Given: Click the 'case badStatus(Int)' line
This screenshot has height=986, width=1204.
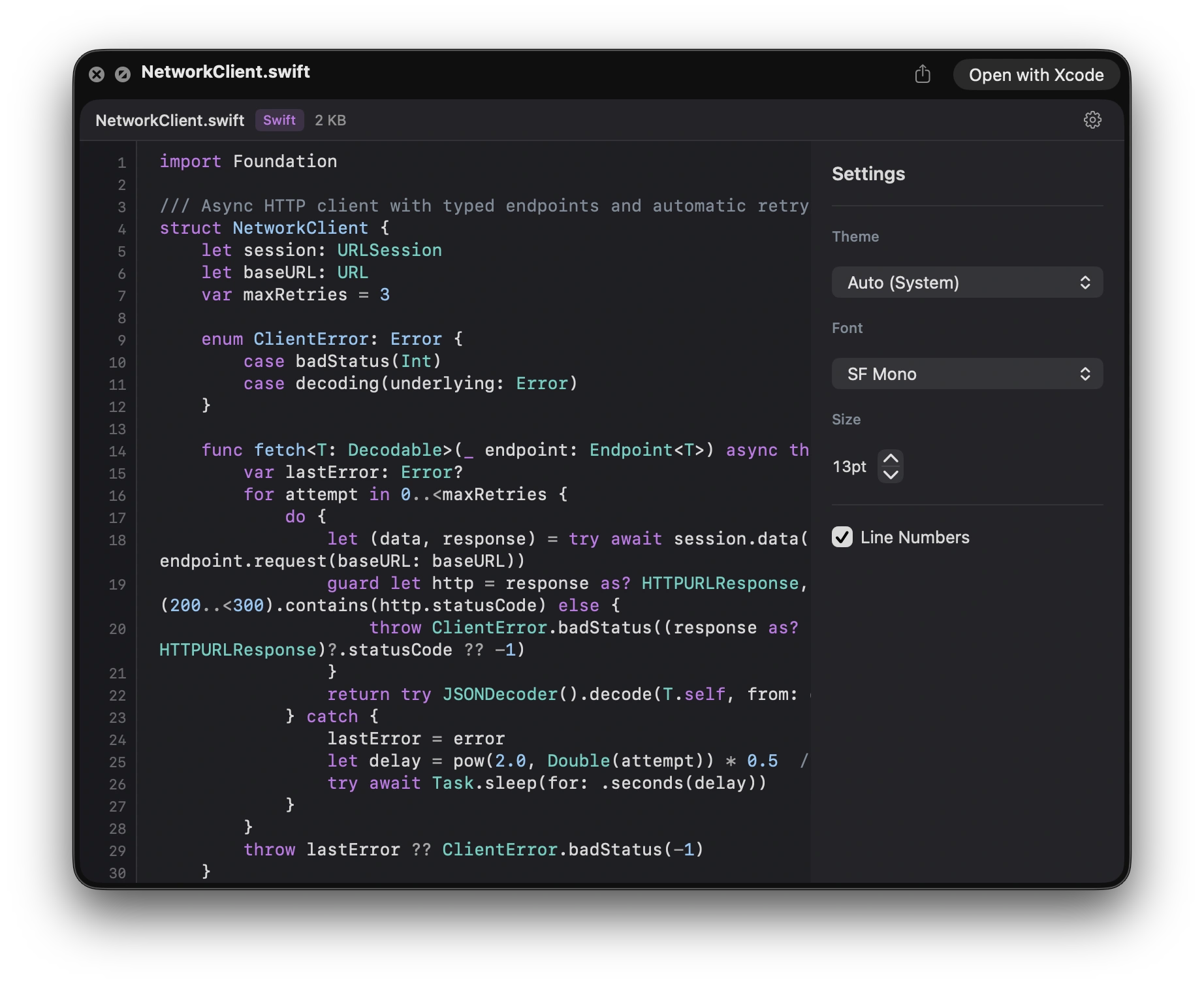Looking at the screenshot, I should pyautogui.click(x=342, y=361).
